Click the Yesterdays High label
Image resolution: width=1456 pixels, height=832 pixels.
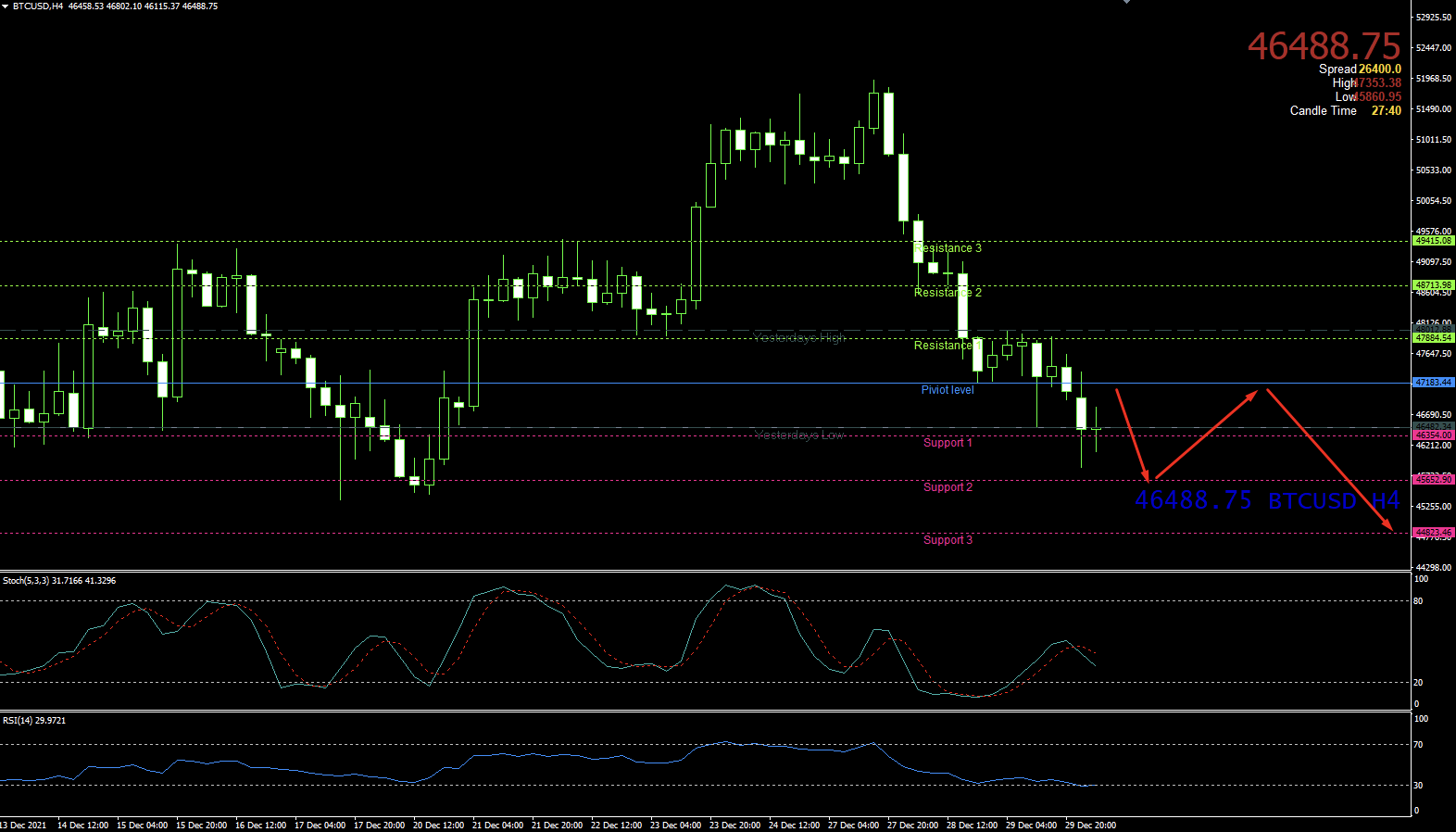(x=798, y=337)
